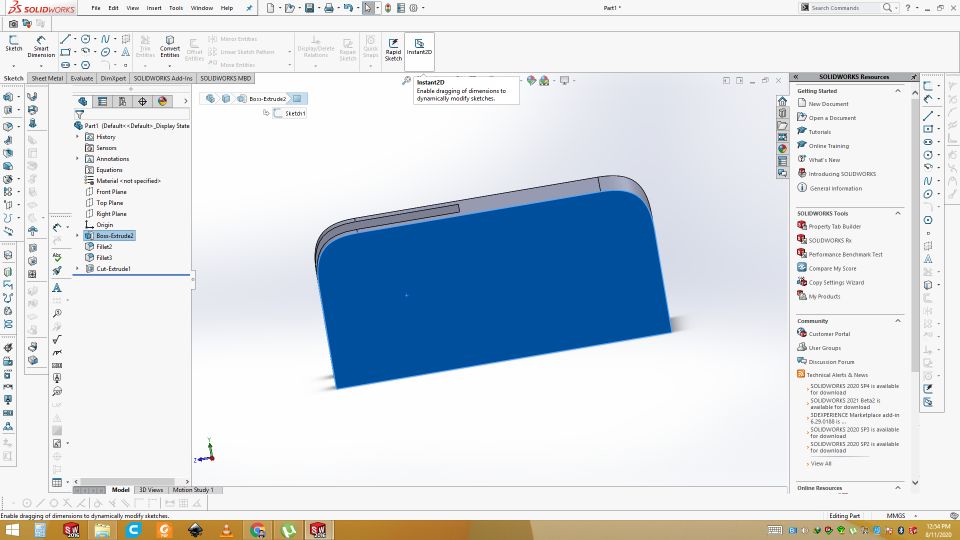Open the Smart Dimension dropdown arrow

coord(41,65)
